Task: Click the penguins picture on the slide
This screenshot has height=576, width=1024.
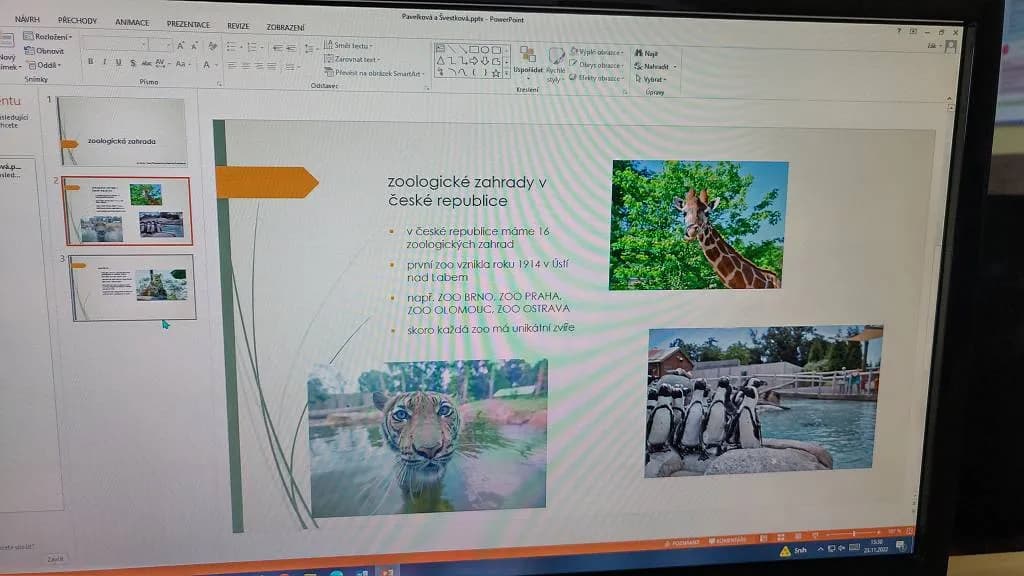Action: point(763,401)
